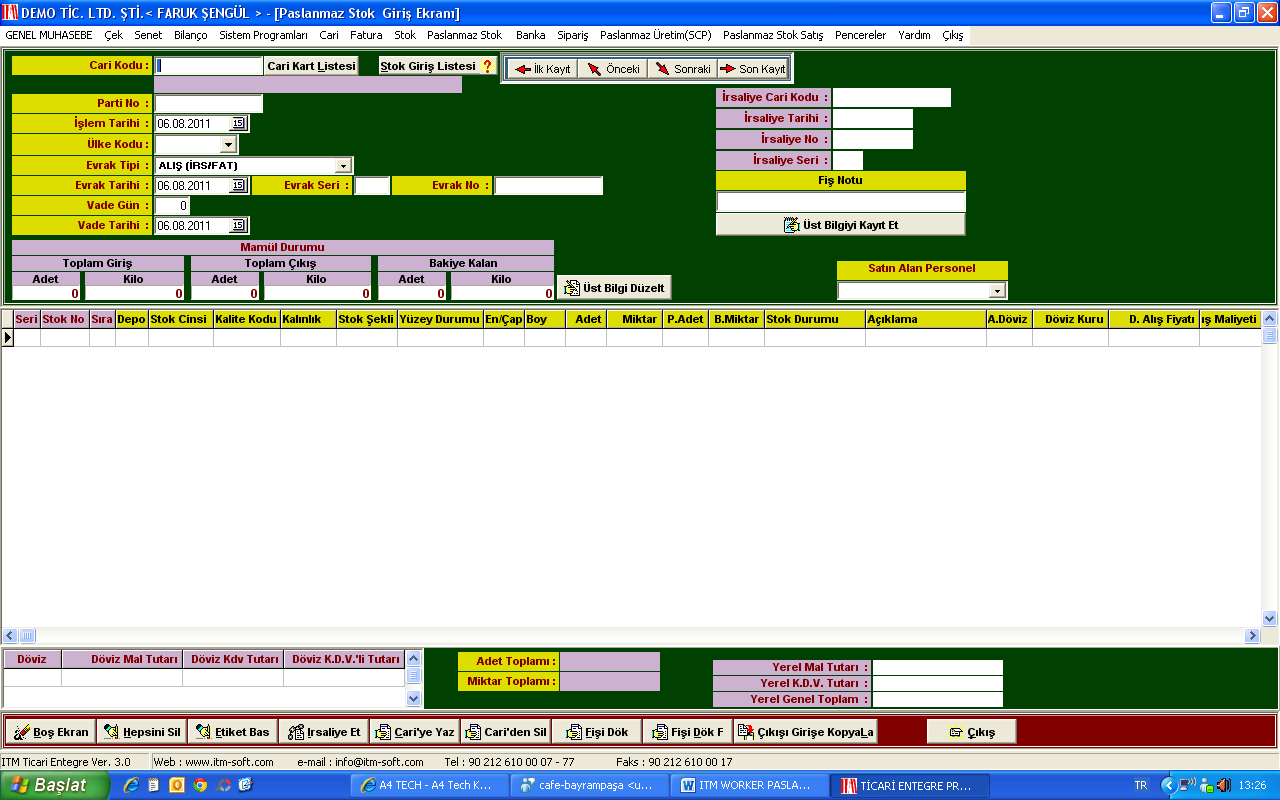The height and width of the screenshot is (800, 1280).
Task: Click the Fişi Dök F button
Action: pyautogui.click(x=688, y=732)
